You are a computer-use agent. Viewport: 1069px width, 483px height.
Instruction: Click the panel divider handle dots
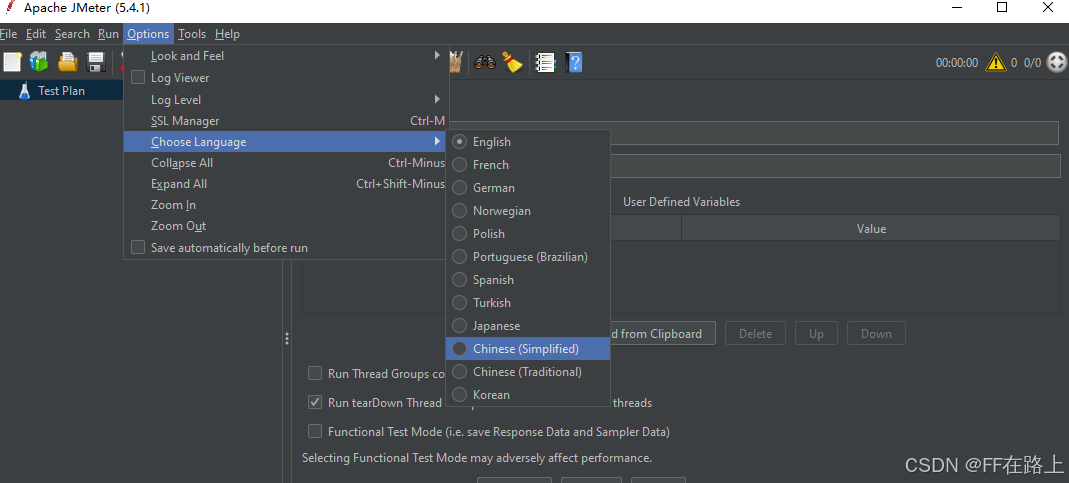287,338
